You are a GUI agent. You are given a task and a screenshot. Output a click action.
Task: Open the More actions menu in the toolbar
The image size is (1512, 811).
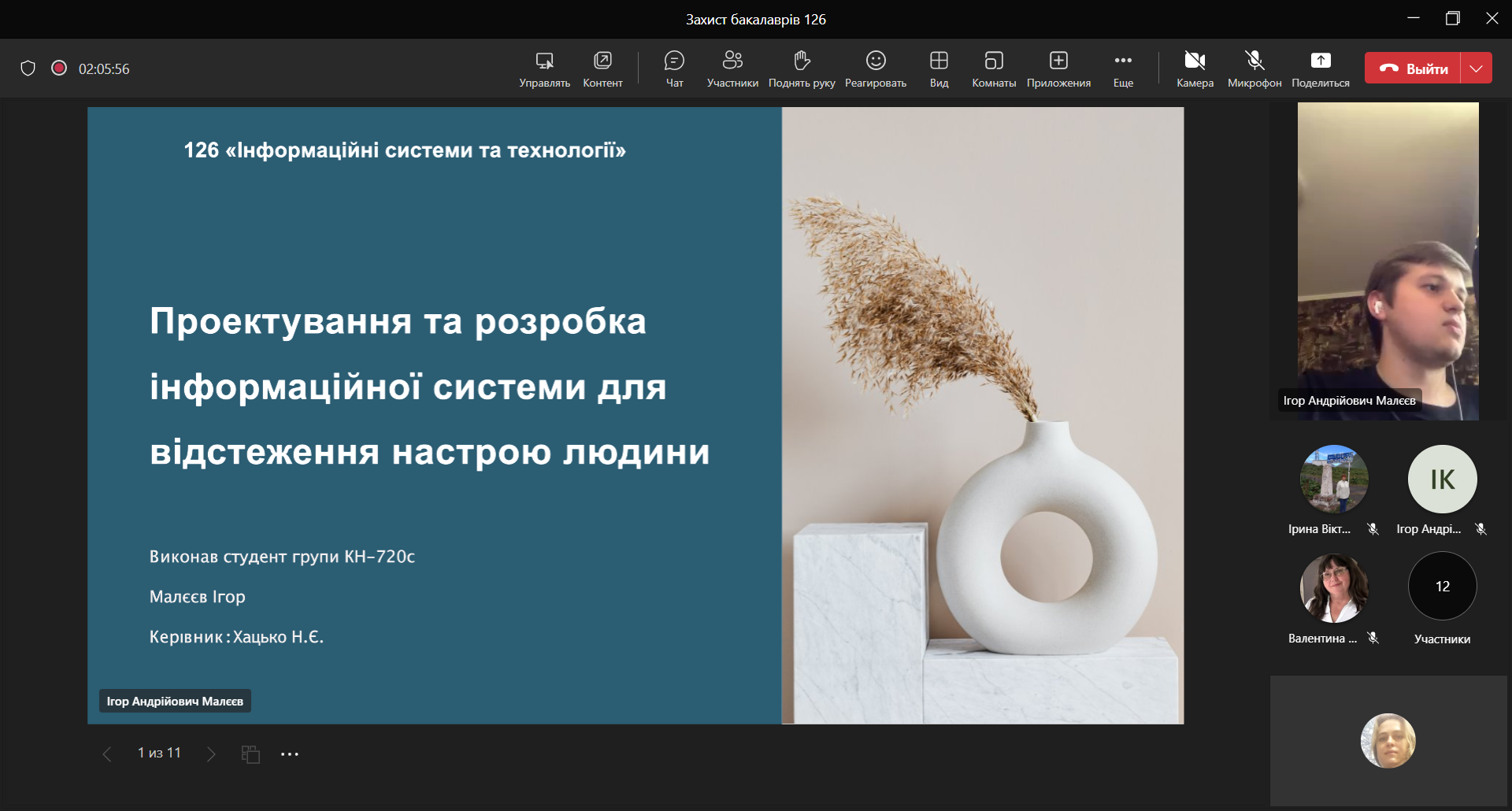1123,69
